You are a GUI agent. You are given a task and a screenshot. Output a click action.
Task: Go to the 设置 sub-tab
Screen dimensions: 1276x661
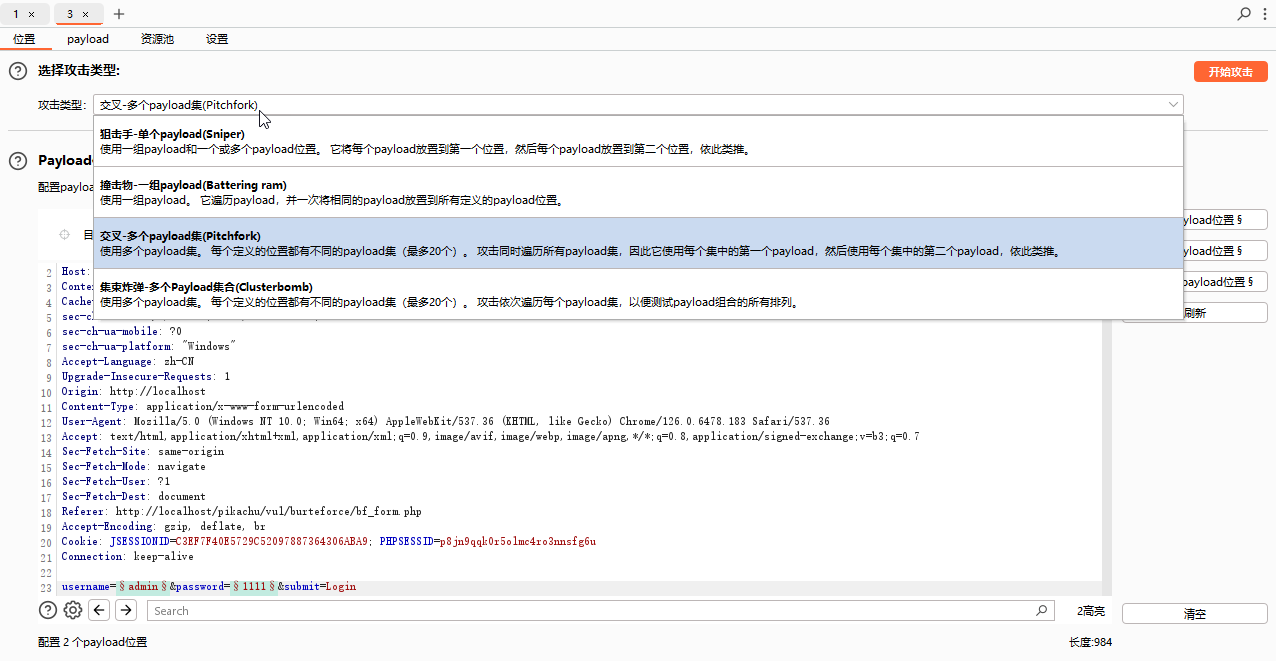[217, 39]
